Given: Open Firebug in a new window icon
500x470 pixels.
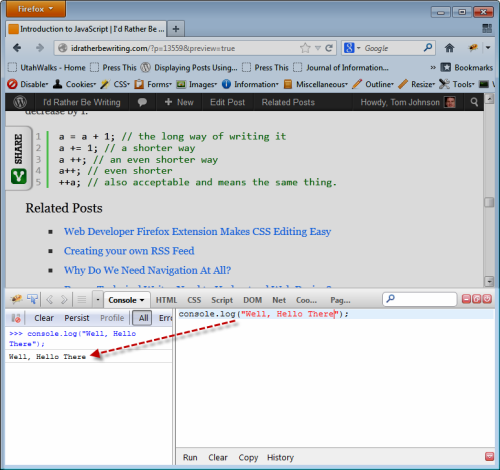Looking at the screenshot, I should pos(477,299).
